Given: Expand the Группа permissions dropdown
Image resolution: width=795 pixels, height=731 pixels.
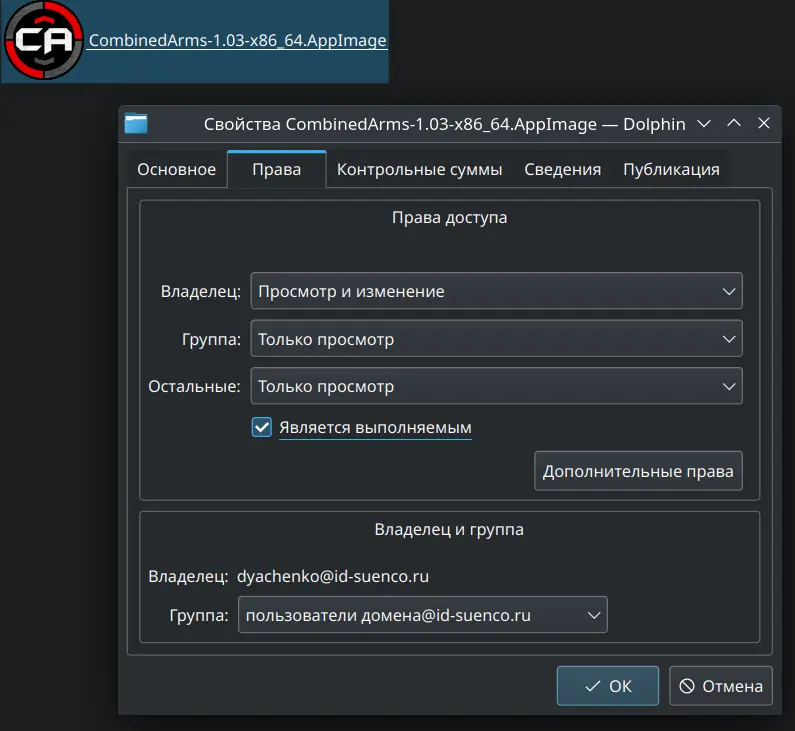Looking at the screenshot, I should coord(496,339).
